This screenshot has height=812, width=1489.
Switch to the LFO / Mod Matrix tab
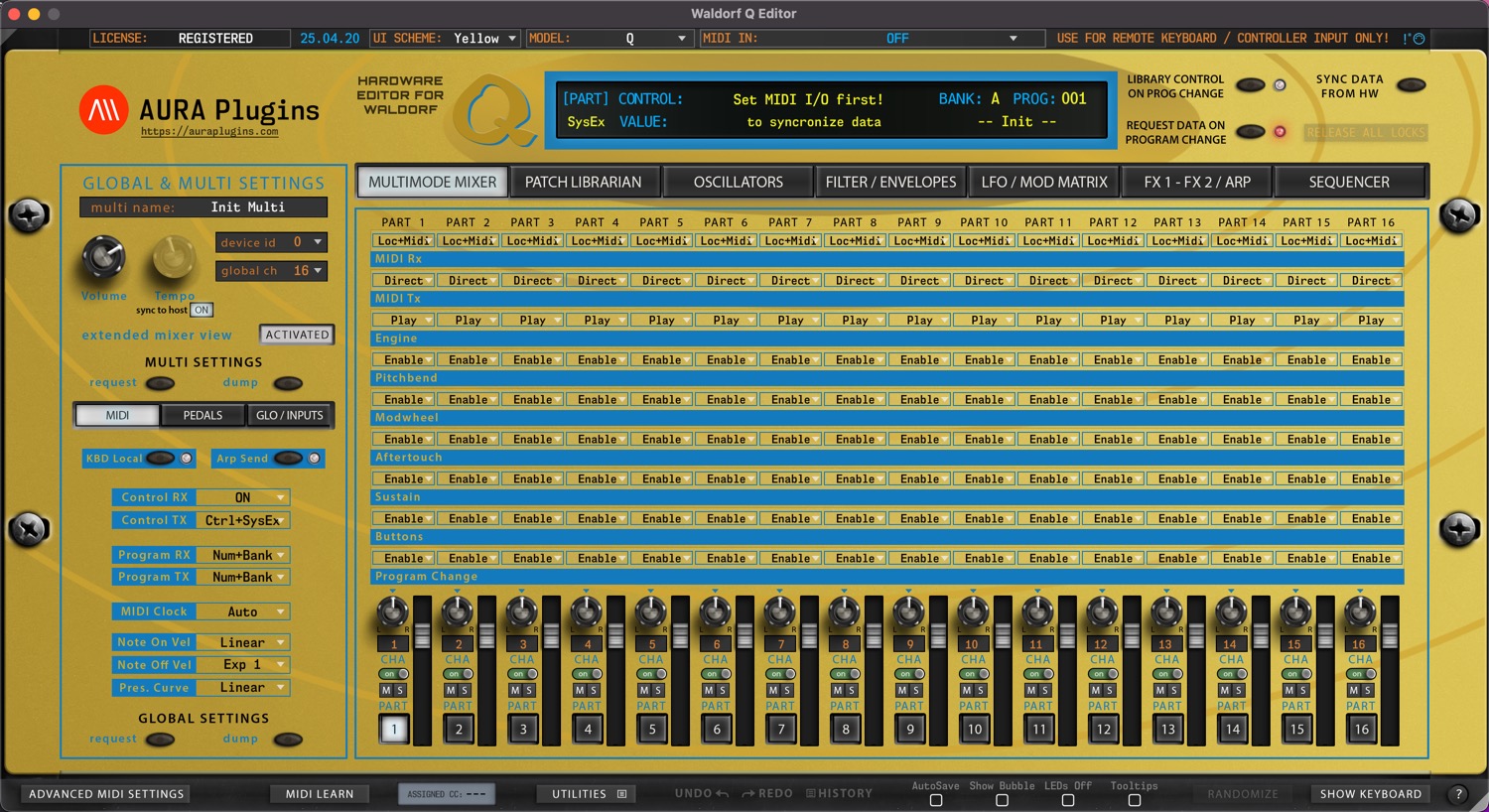click(x=1044, y=183)
